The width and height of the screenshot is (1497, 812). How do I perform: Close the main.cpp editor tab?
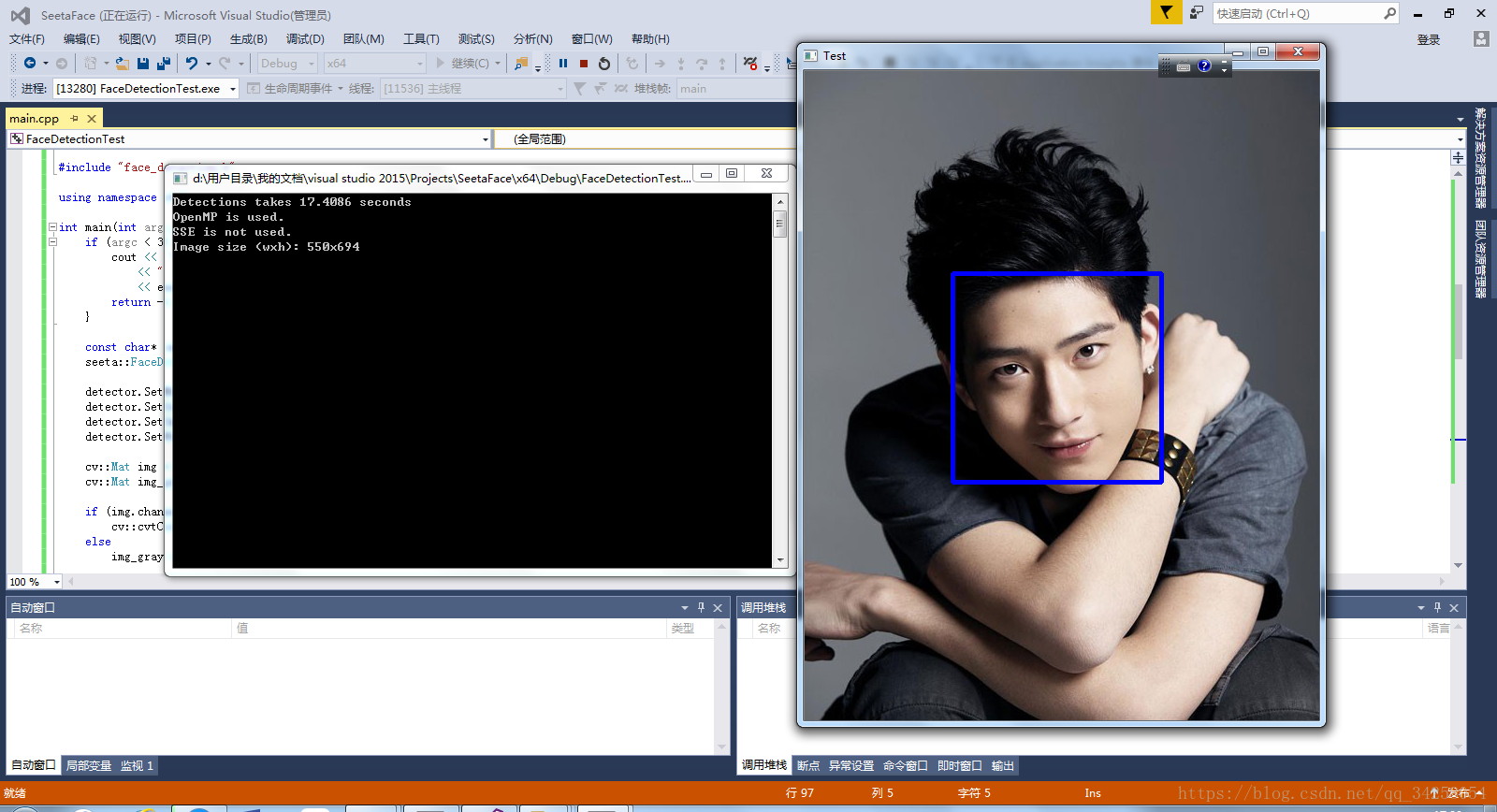92,119
